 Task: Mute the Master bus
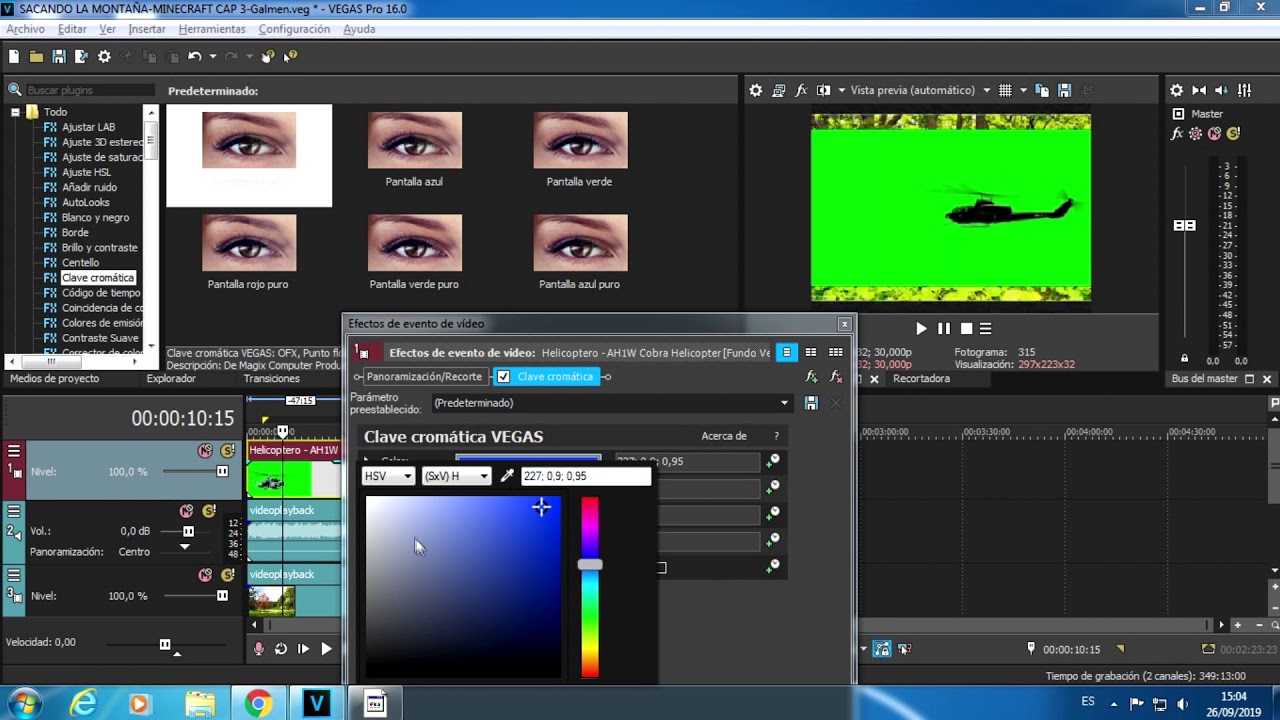pyautogui.click(x=1214, y=133)
